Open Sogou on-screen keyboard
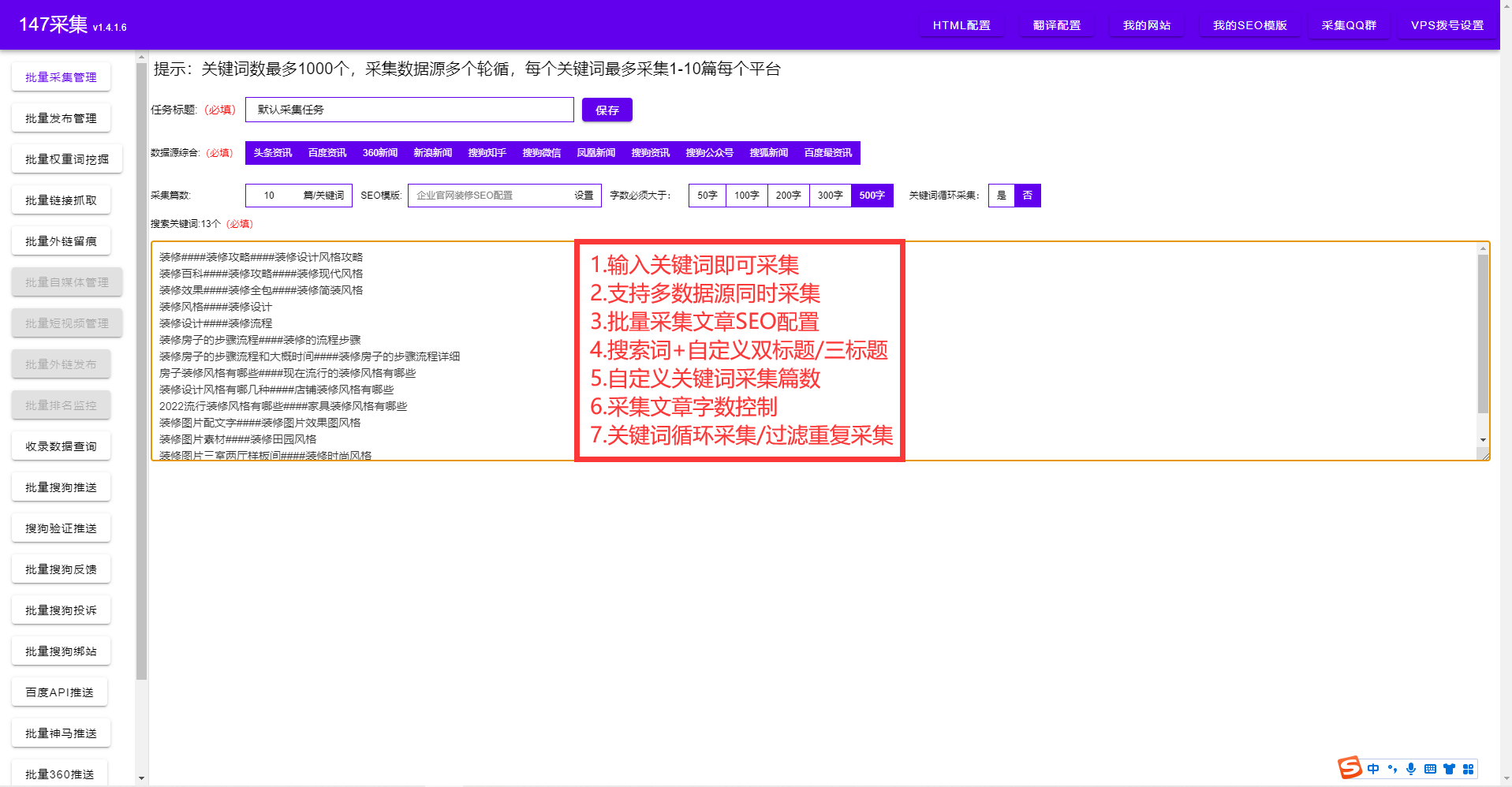This screenshot has width=1512, height=787. (x=1430, y=769)
